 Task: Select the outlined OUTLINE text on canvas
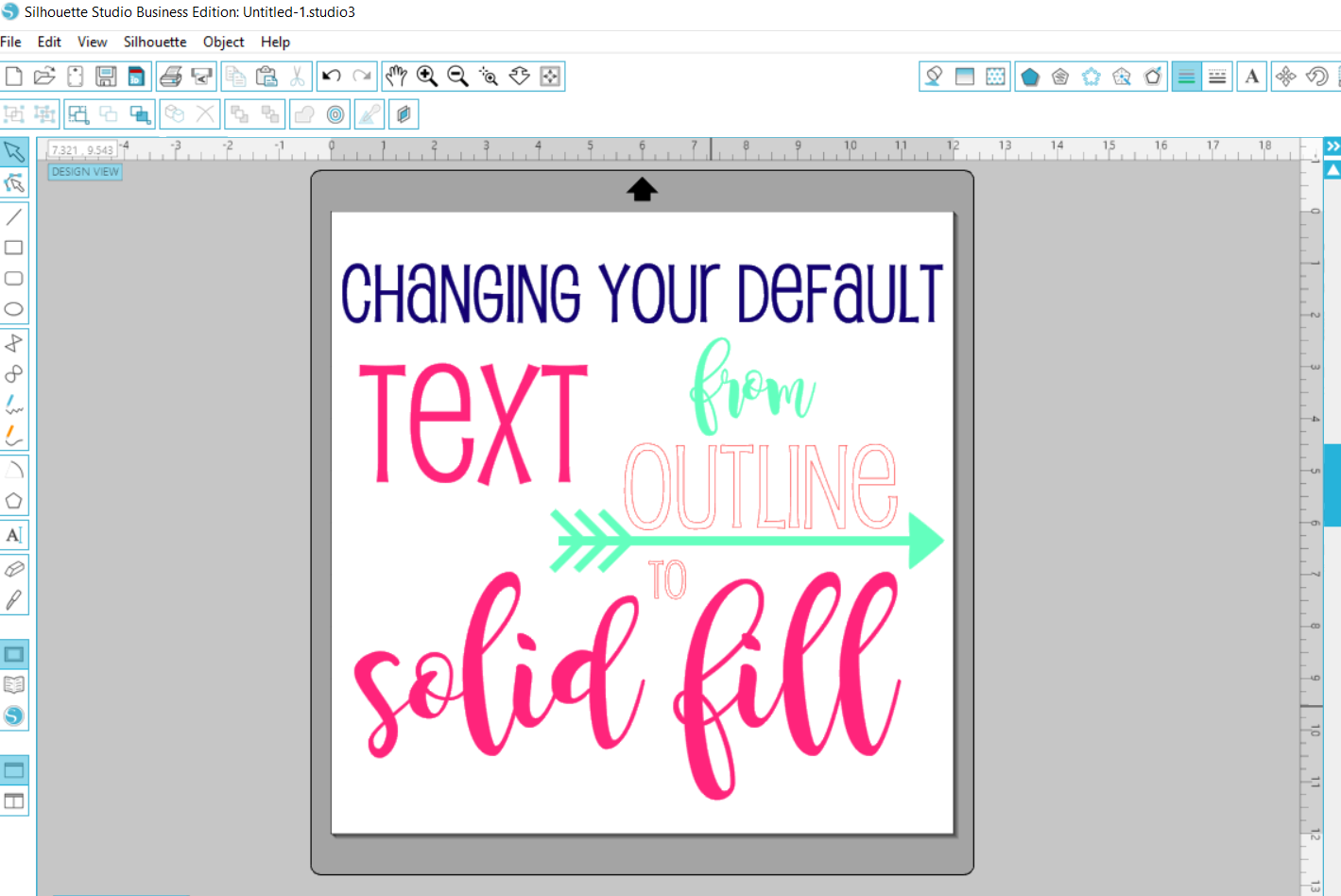tap(760, 486)
